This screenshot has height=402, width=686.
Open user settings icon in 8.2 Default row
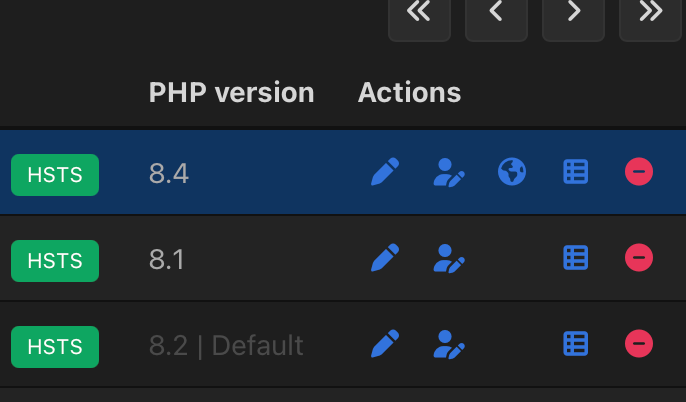[x=448, y=345]
